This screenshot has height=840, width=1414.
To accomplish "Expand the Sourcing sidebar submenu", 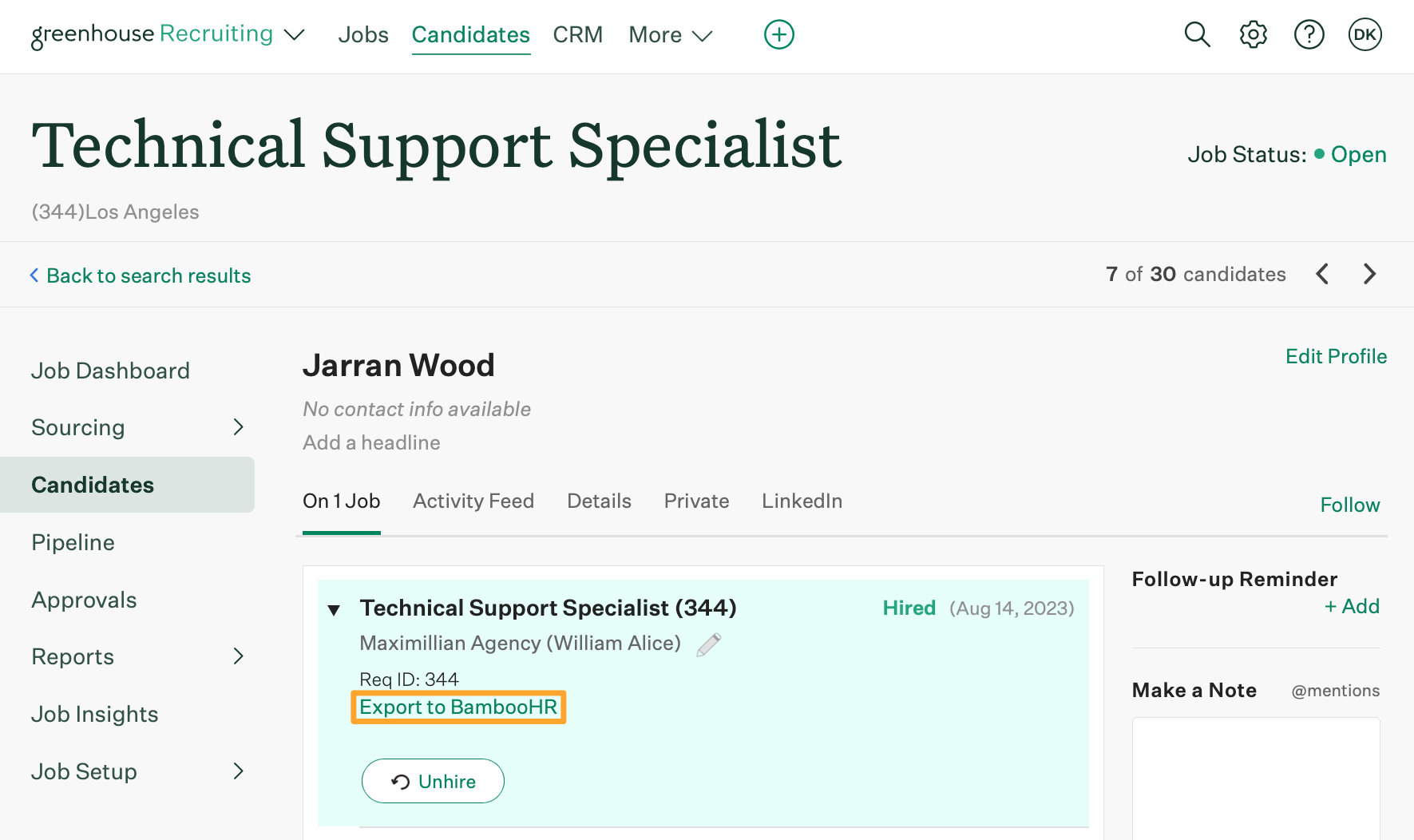I will point(238,427).
